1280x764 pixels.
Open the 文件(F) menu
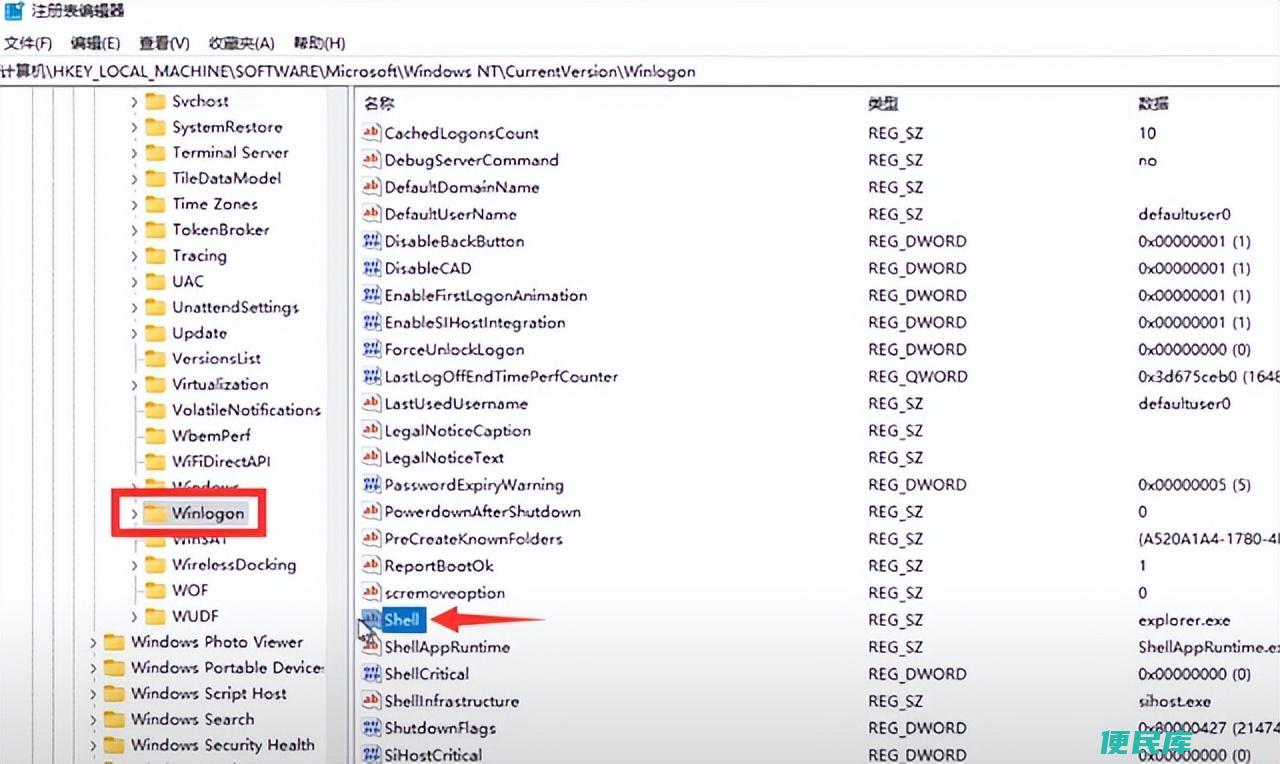28,43
